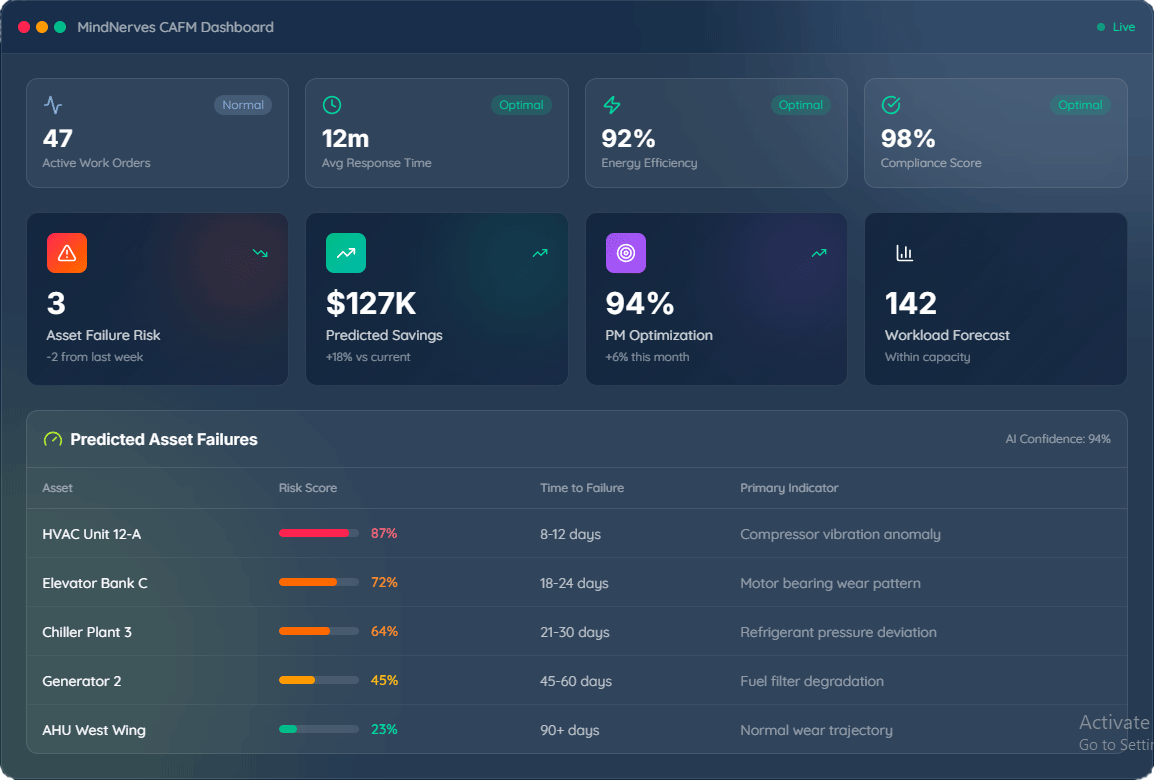This screenshot has width=1154, height=780.
Task: Click the clock icon on Avg Response Time card
Action: tap(332, 104)
